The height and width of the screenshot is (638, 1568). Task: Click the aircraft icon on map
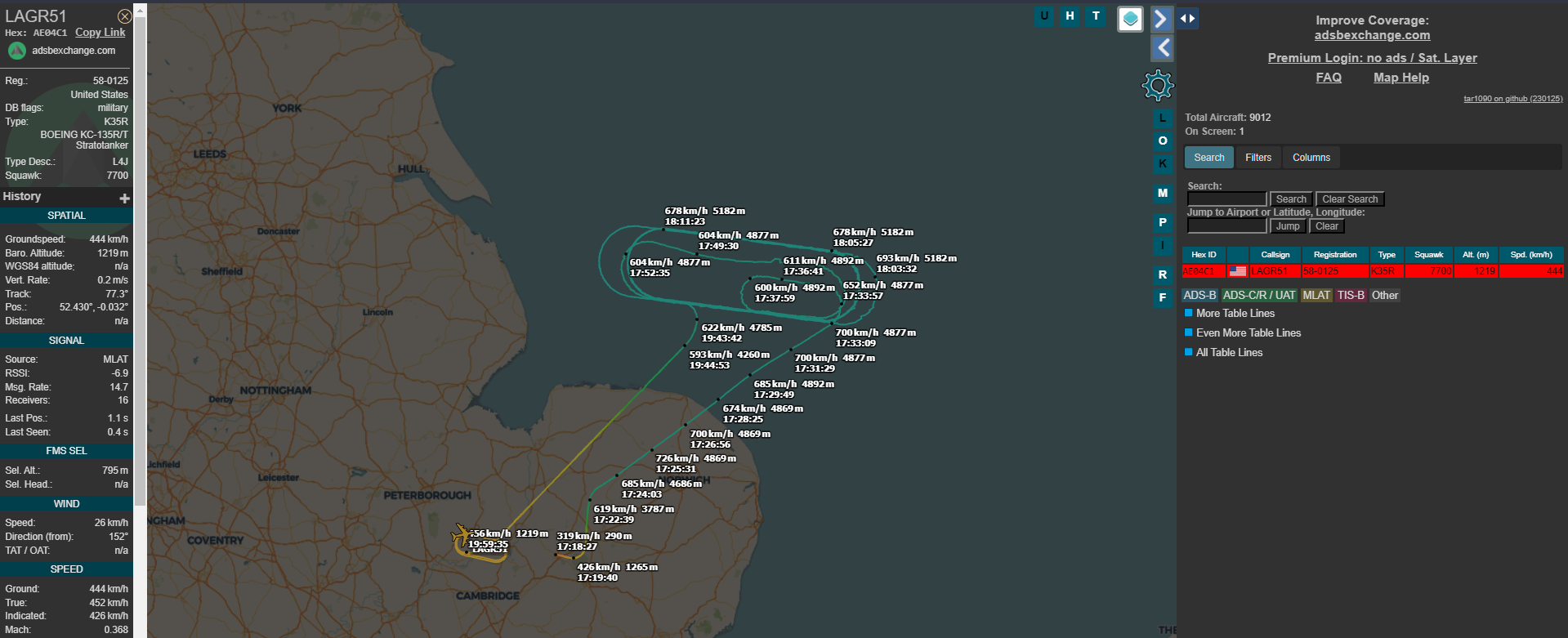462,534
